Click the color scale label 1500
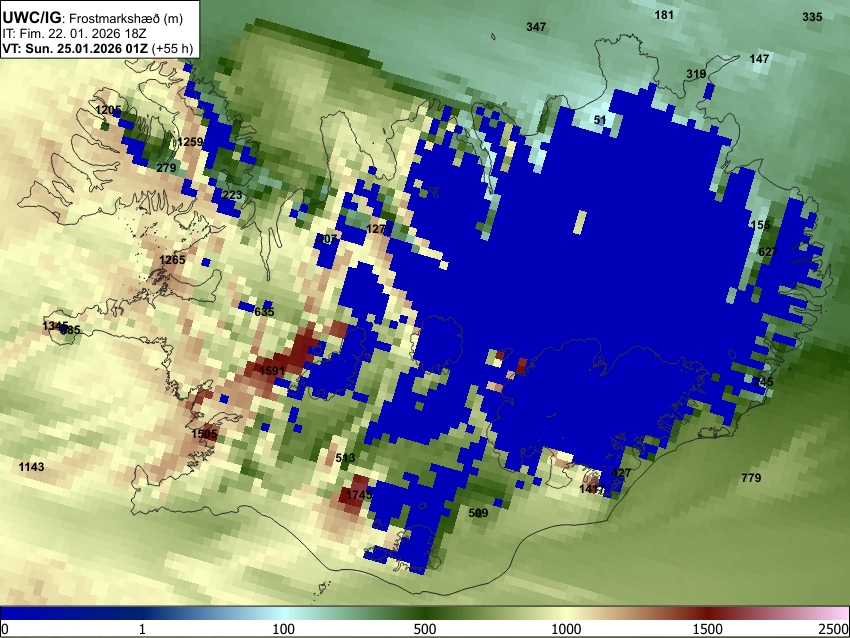This screenshot has width=850, height=638. [x=708, y=629]
